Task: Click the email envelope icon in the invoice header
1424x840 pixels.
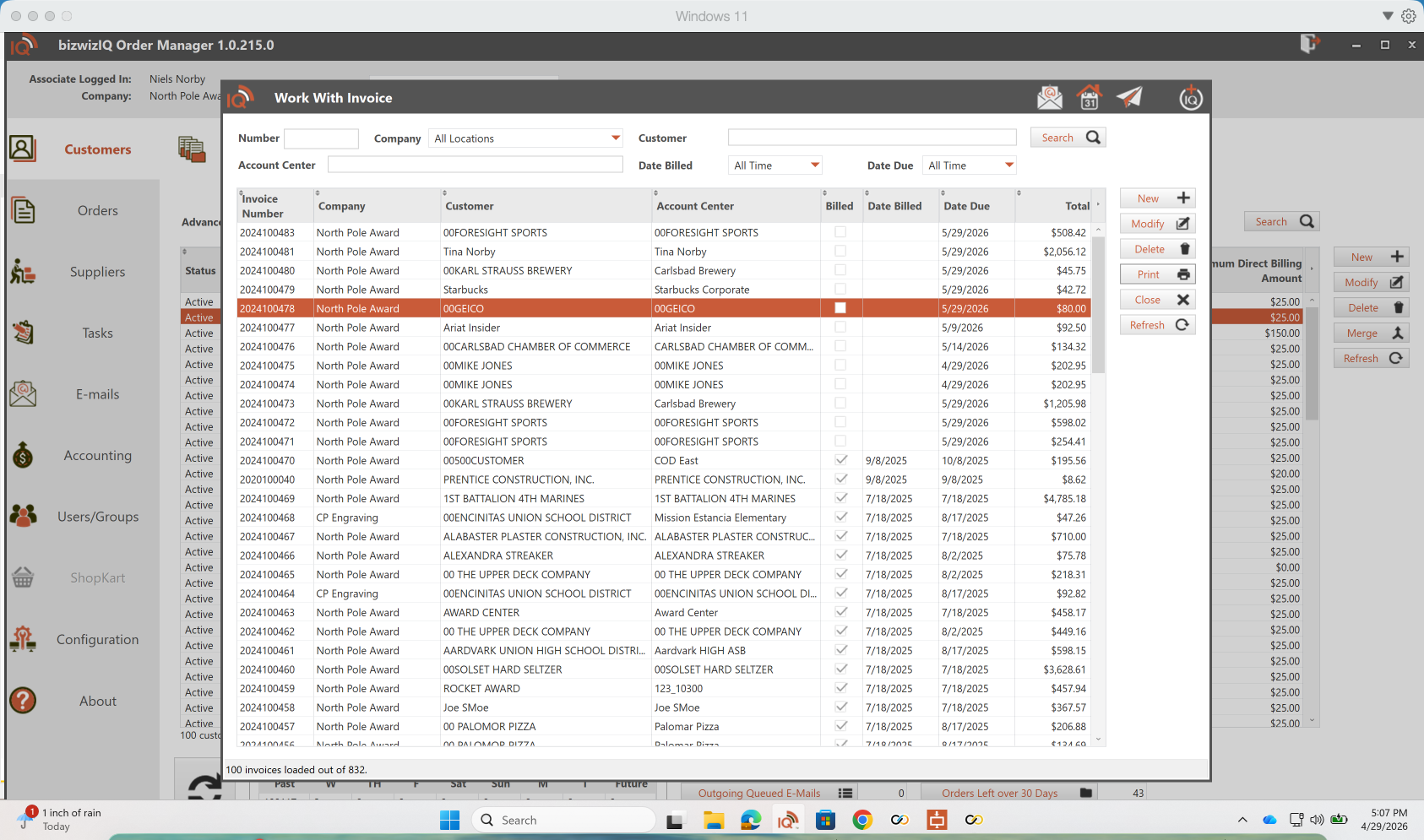Action: point(1049,98)
